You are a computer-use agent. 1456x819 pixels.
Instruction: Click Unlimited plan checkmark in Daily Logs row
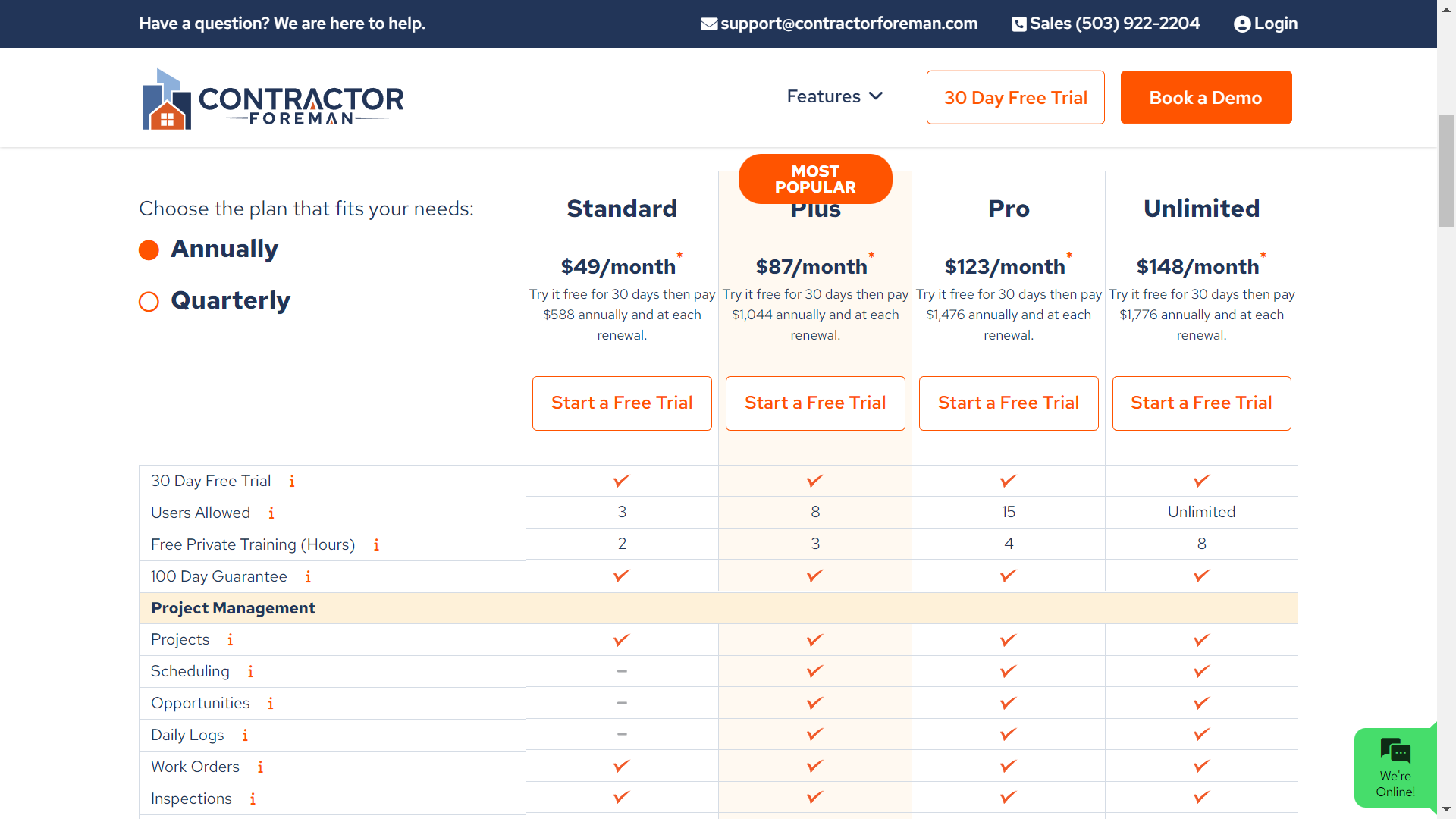[1202, 734]
